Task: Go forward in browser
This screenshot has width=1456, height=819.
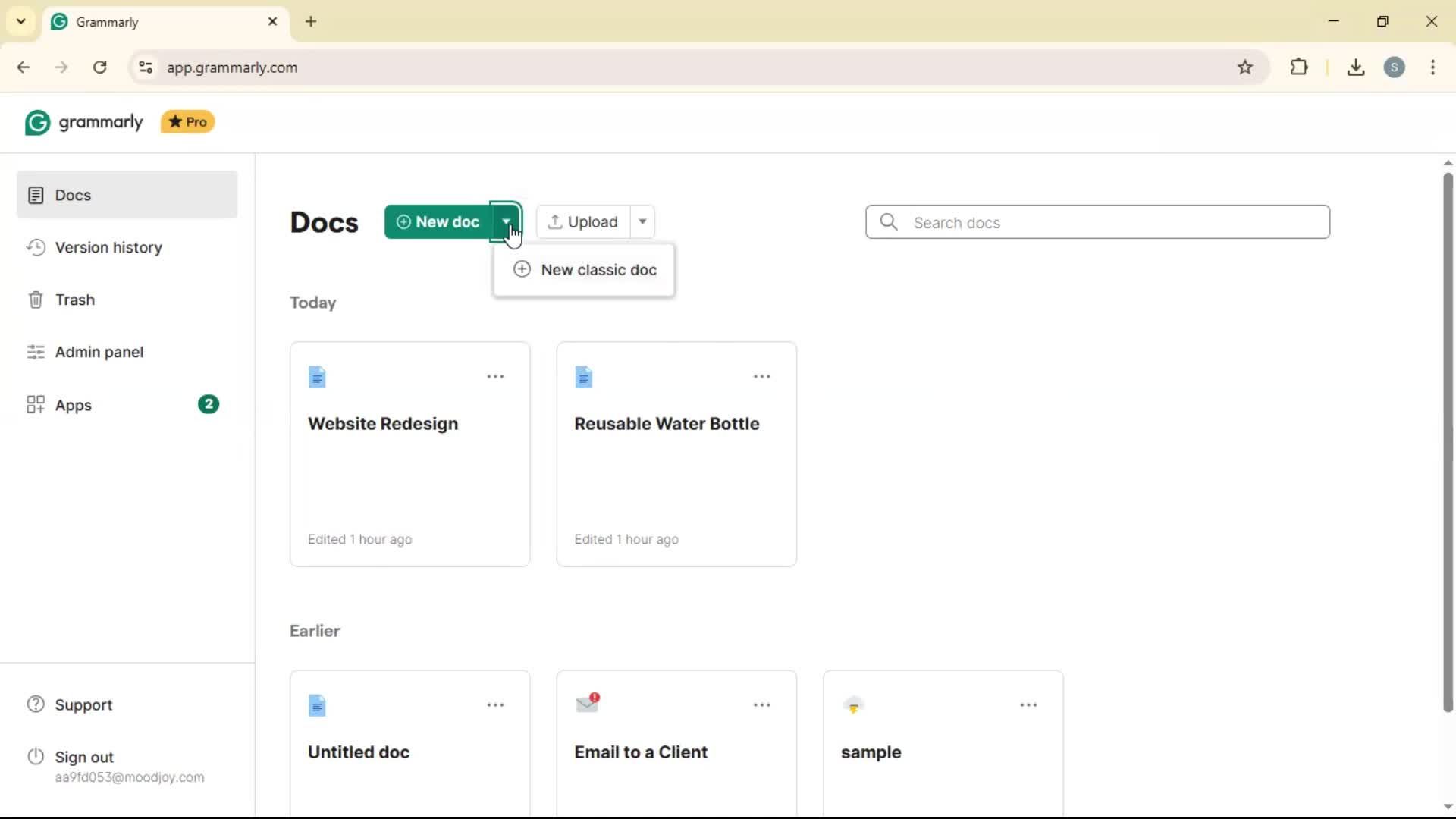Action: [x=61, y=67]
